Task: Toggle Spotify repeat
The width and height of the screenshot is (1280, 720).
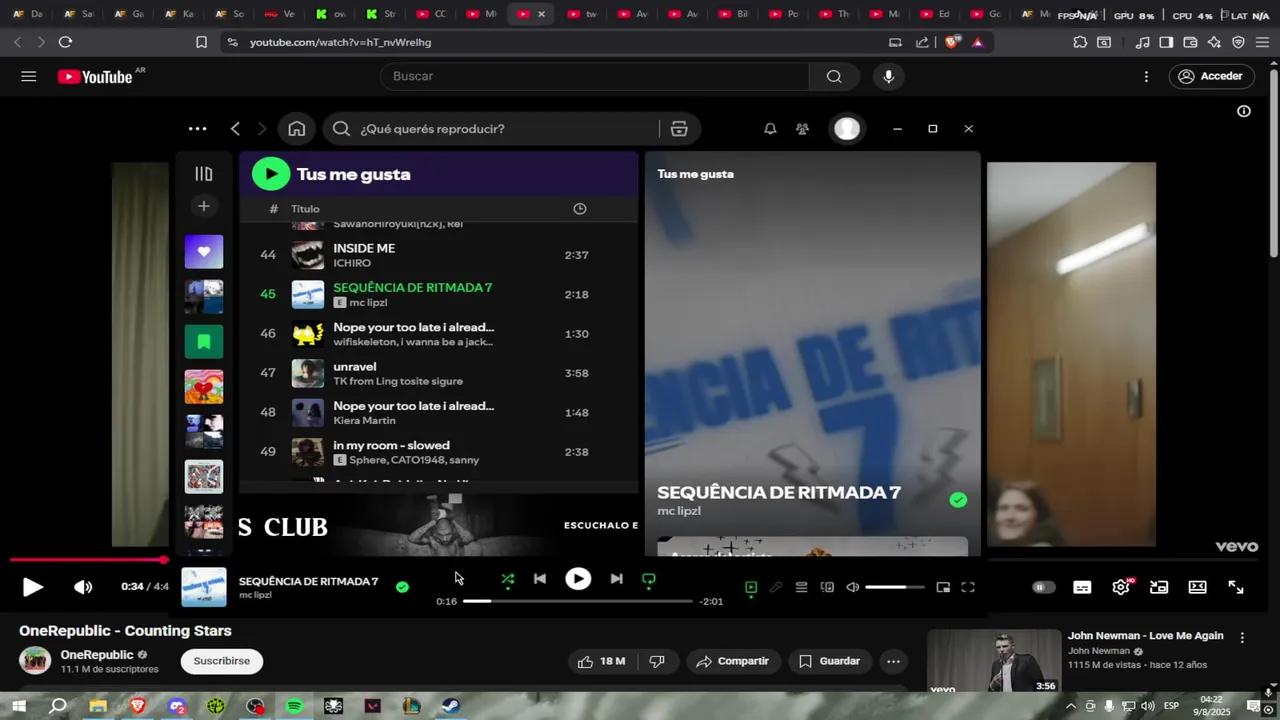Action: 648,579
